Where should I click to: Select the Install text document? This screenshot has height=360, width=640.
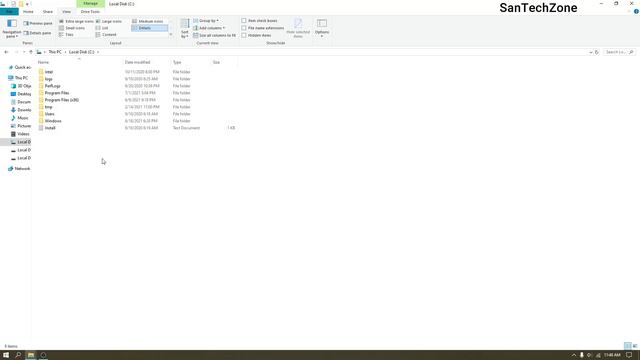click(50, 128)
